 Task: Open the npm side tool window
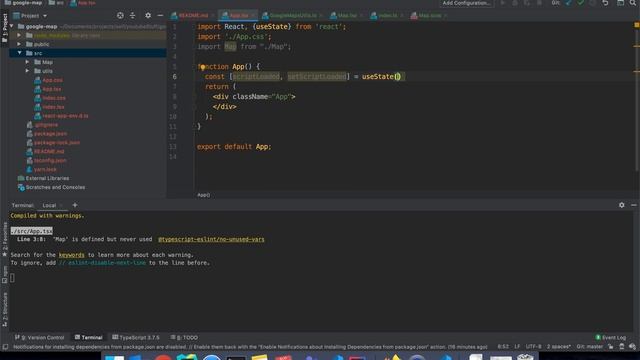point(5,274)
